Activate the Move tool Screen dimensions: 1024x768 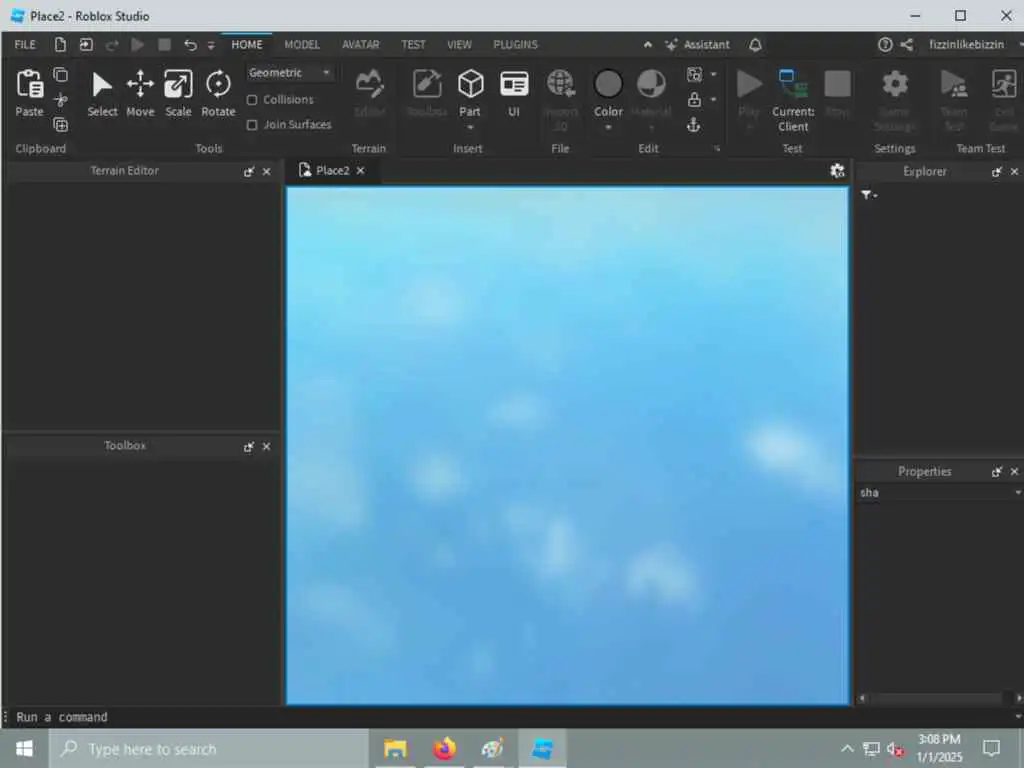(x=140, y=93)
